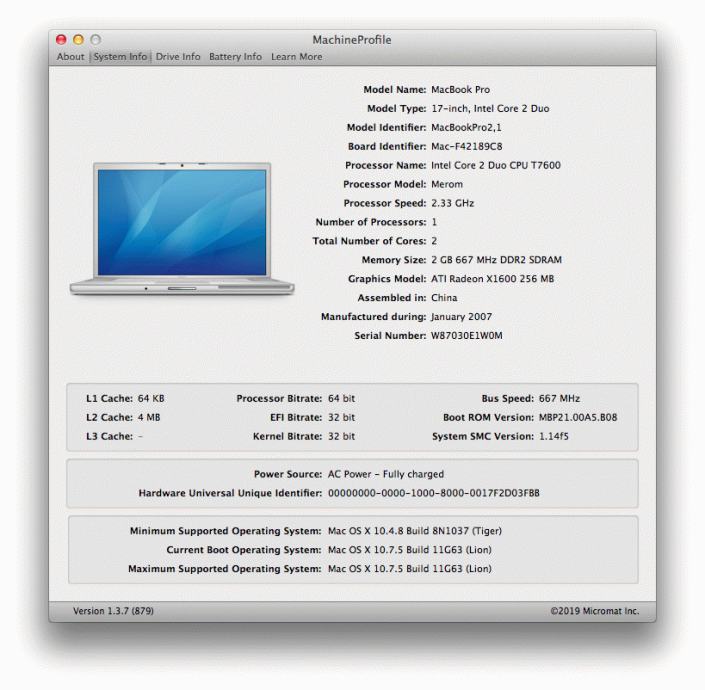The width and height of the screenshot is (705, 690).
Task: Select the Model Identifier 'MacBookPro2,1'
Action: [466, 128]
